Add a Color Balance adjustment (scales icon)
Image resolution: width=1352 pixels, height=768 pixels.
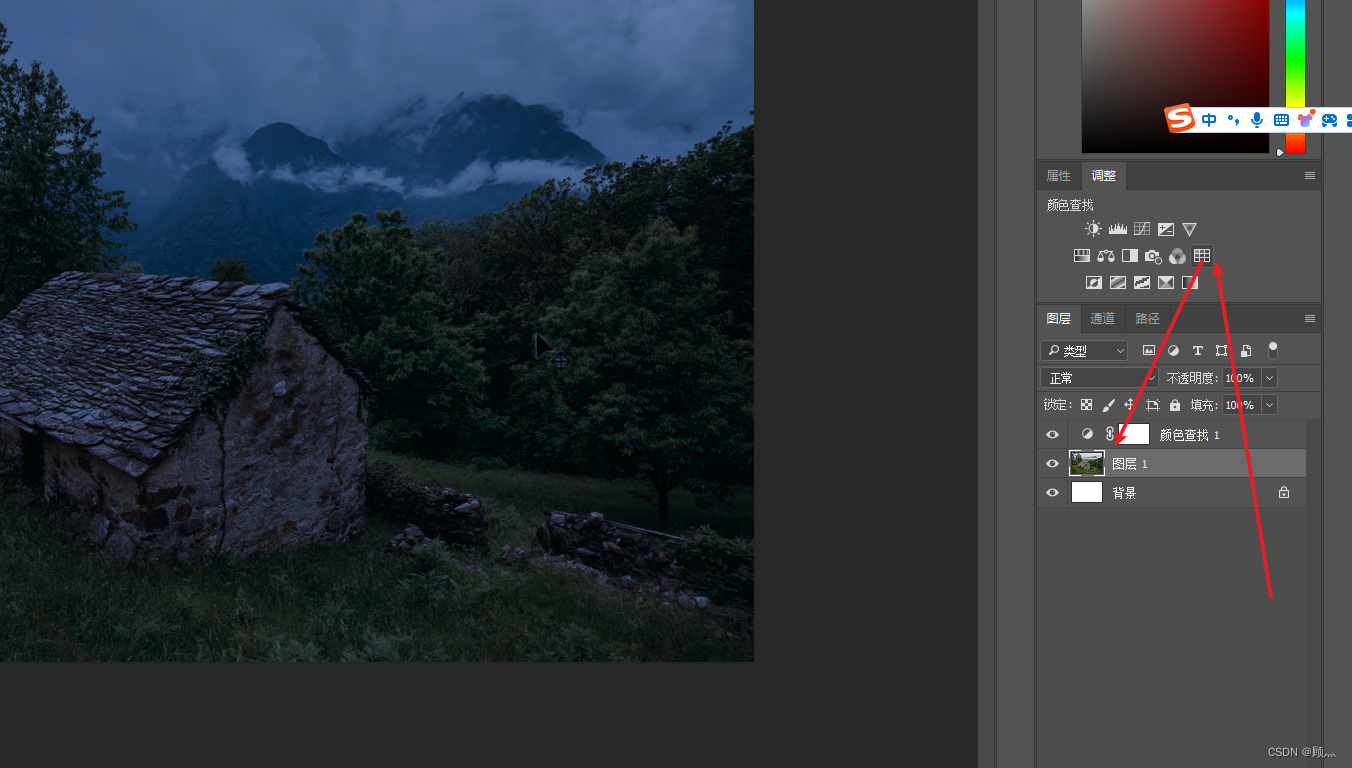click(x=1105, y=256)
